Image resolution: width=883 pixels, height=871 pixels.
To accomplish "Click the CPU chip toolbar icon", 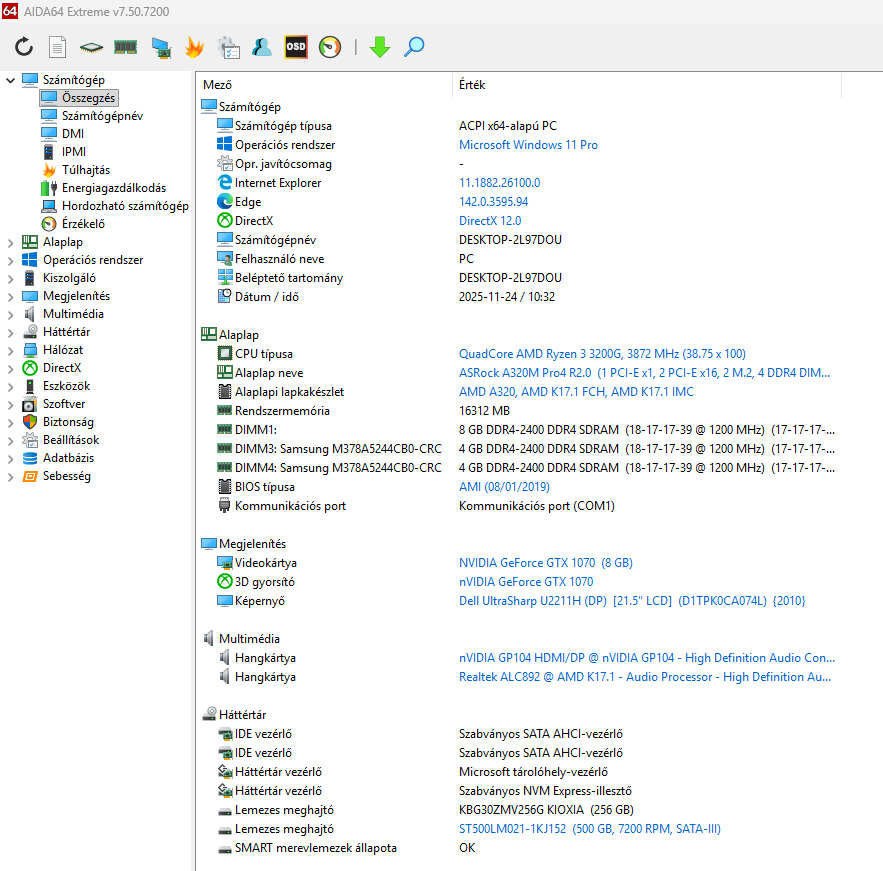I will tap(91, 47).
